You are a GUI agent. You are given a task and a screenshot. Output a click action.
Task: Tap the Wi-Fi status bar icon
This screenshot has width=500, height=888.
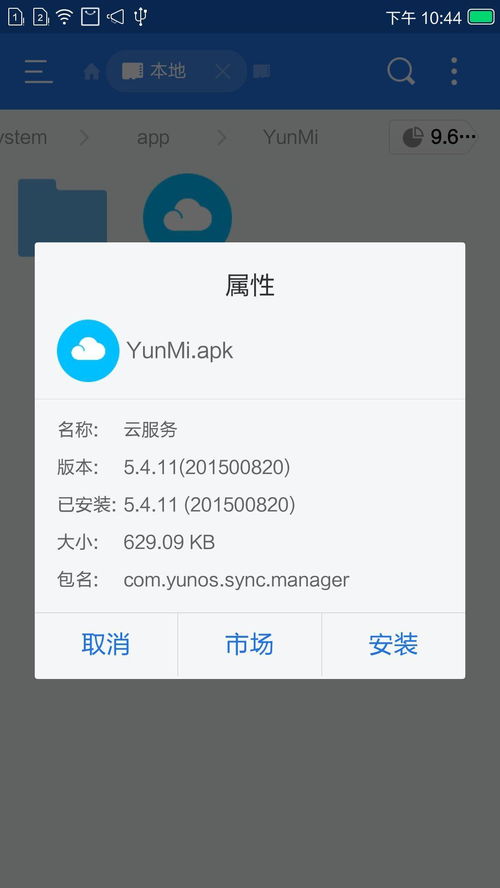[x=65, y=17]
